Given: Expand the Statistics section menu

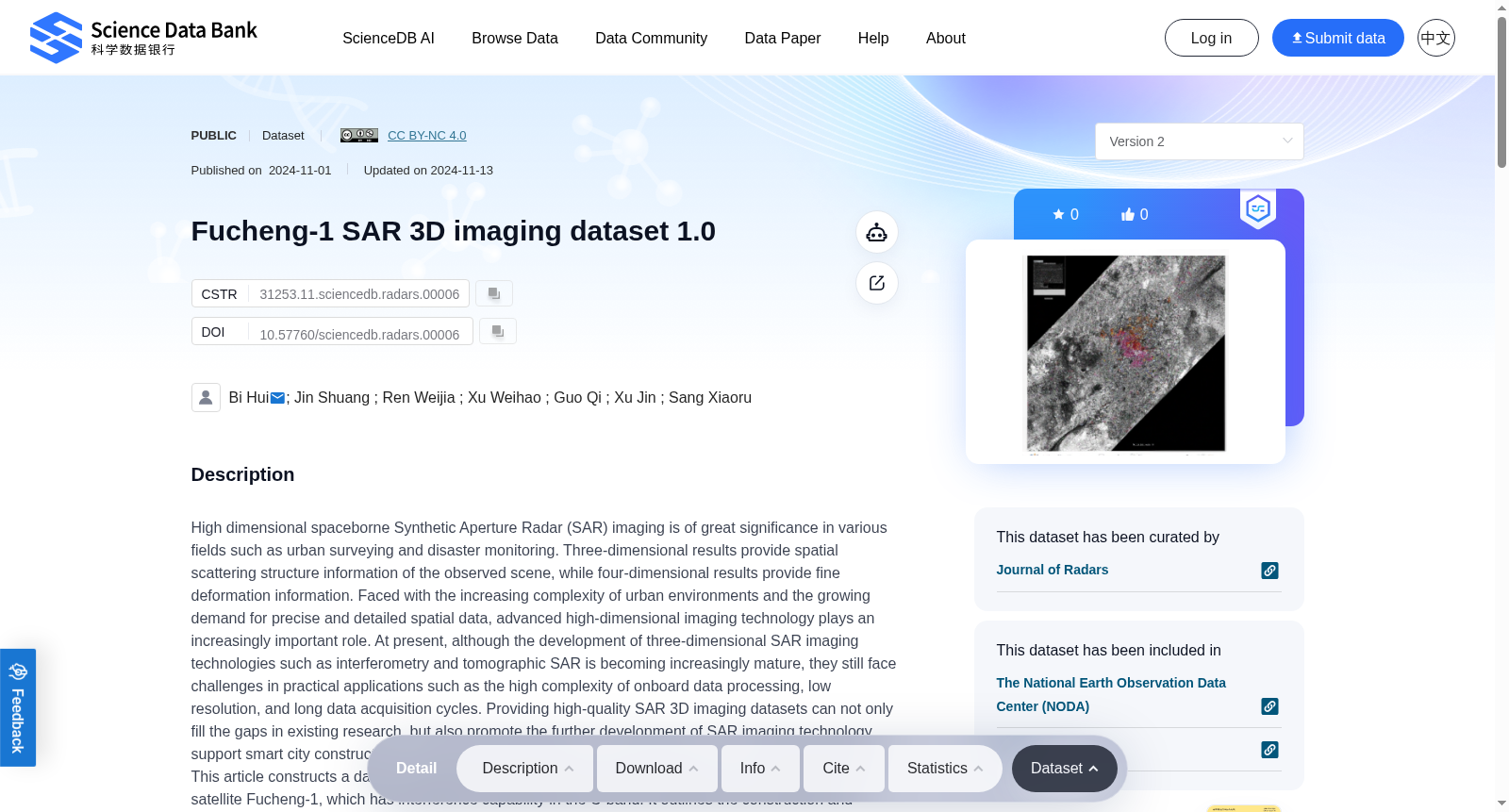Looking at the screenshot, I should click(x=945, y=769).
